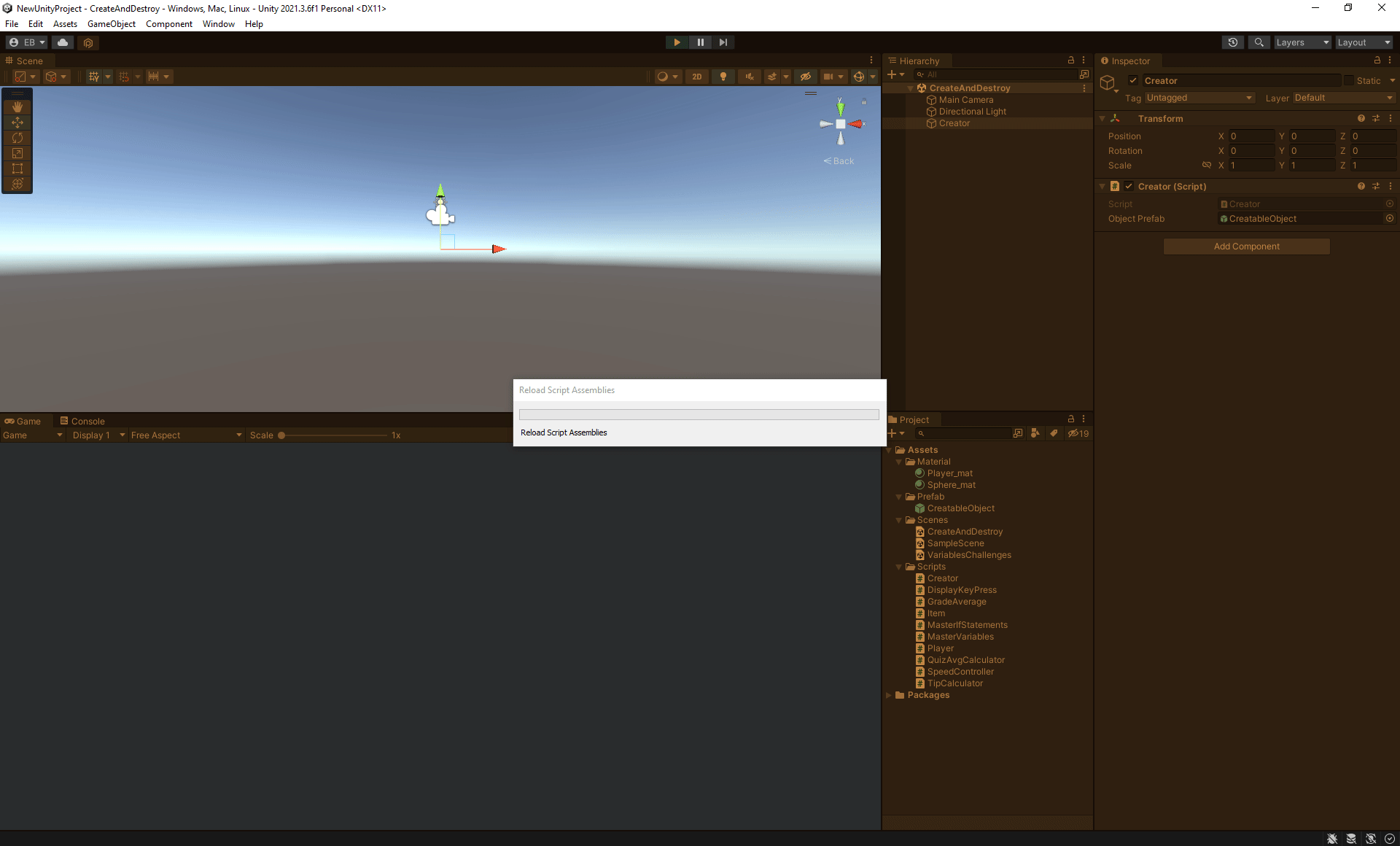This screenshot has height=846, width=1400.
Task: Select the Scale tool in Scene
Action: pyautogui.click(x=17, y=153)
